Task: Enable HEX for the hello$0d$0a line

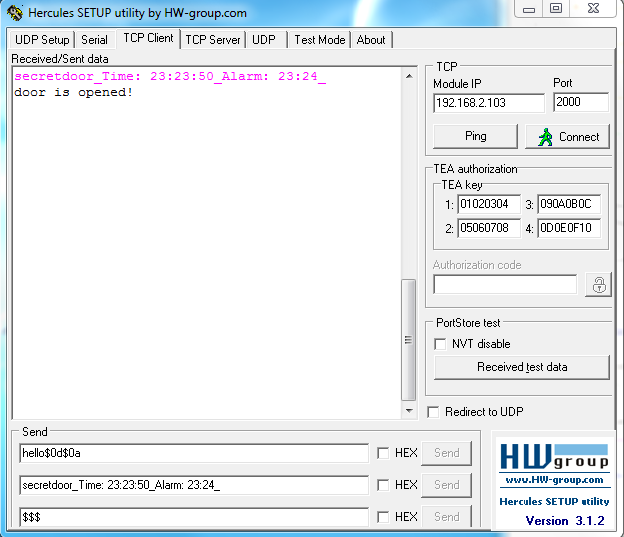Action: pyautogui.click(x=383, y=453)
